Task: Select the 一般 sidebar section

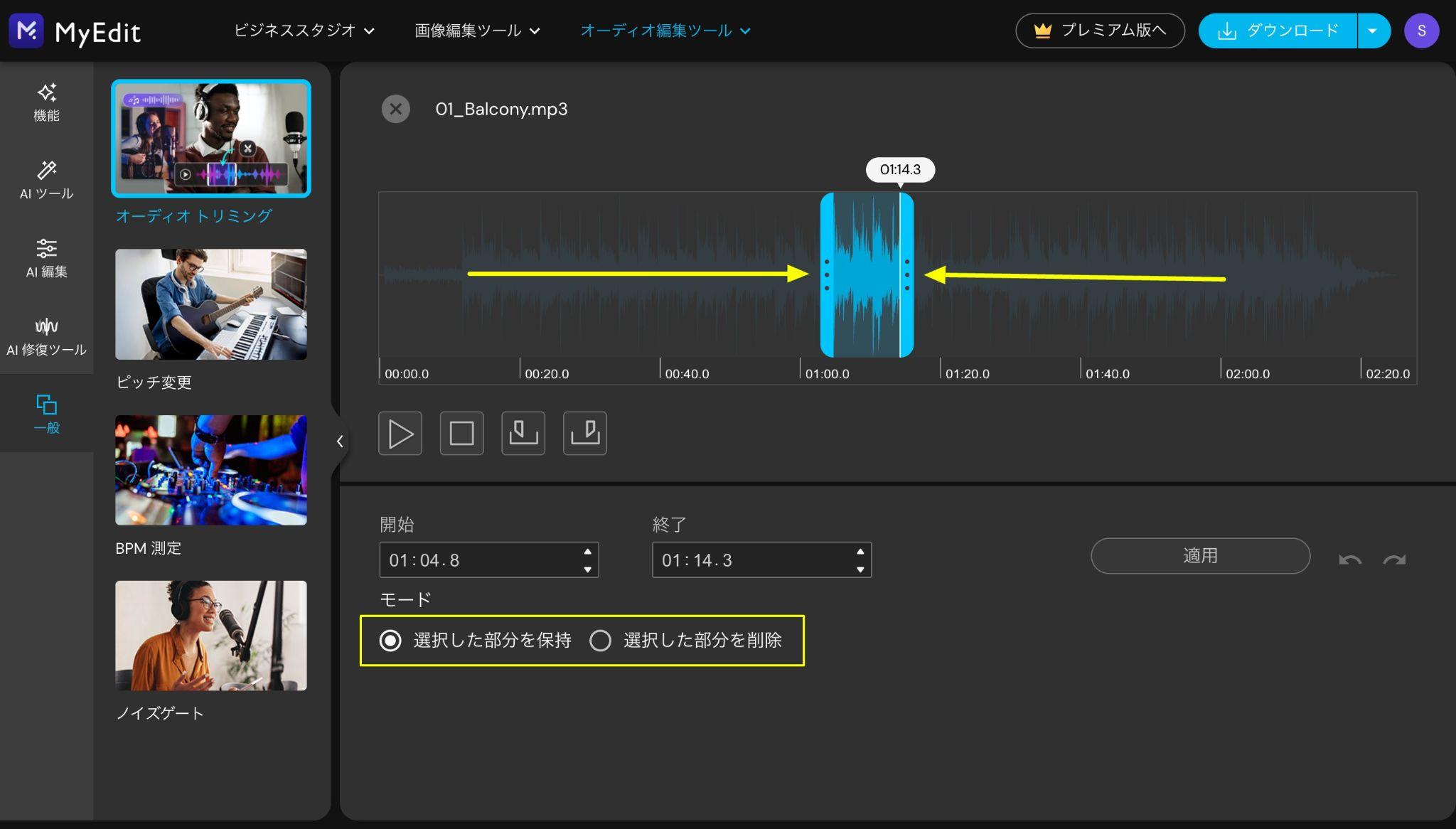Action: tap(46, 414)
